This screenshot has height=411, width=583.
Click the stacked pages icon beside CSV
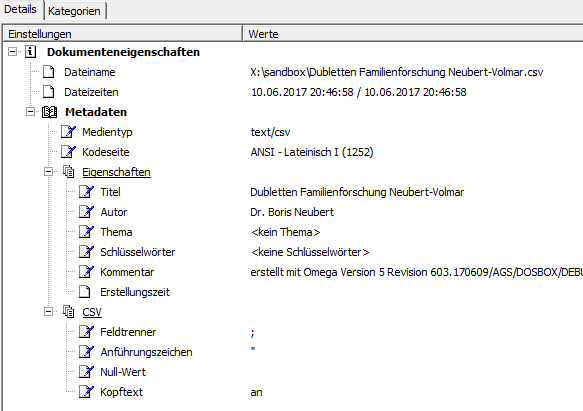pos(68,312)
